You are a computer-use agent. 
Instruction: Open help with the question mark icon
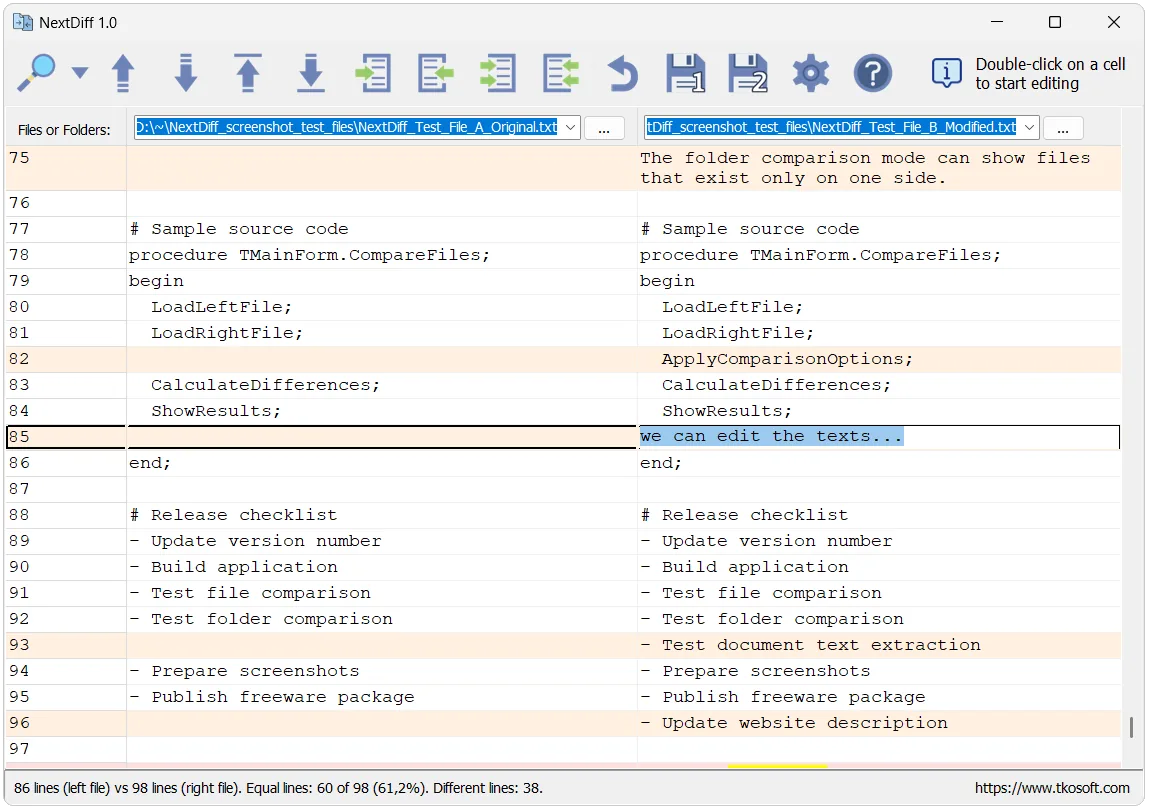[x=873, y=73]
